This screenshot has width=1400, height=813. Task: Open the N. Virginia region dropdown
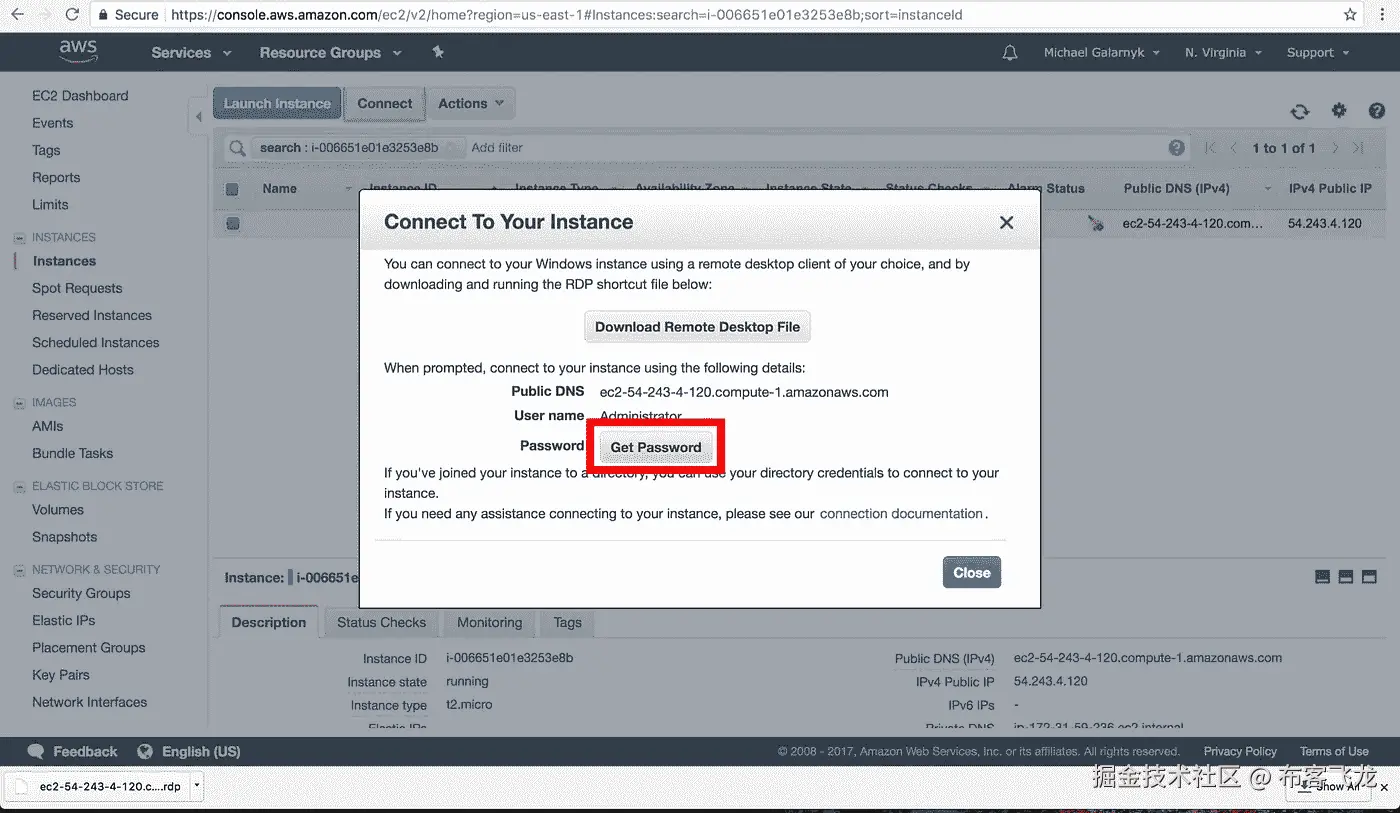coord(1223,53)
